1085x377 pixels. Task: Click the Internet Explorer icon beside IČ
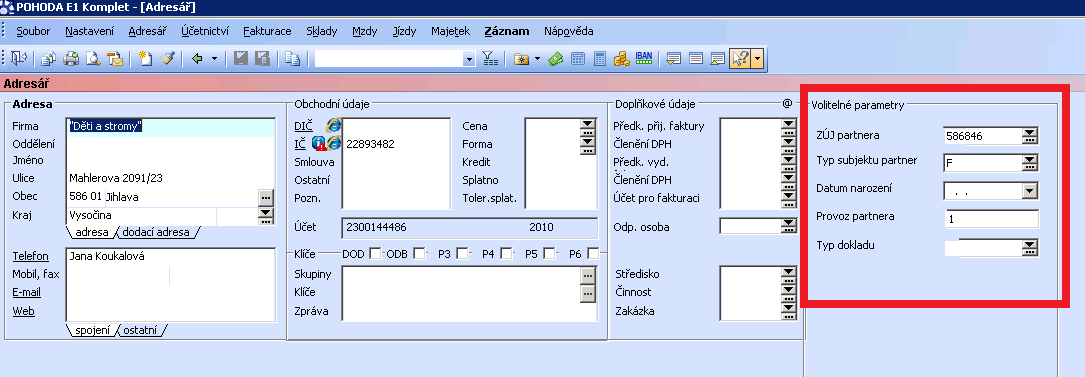click(334, 143)
